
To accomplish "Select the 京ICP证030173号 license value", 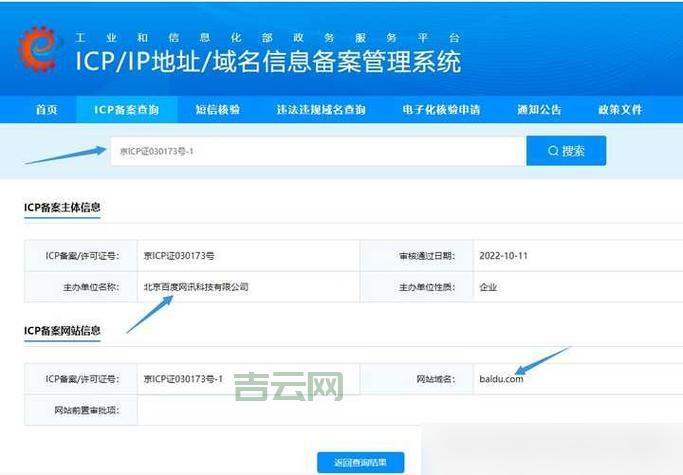I will 179,256.
